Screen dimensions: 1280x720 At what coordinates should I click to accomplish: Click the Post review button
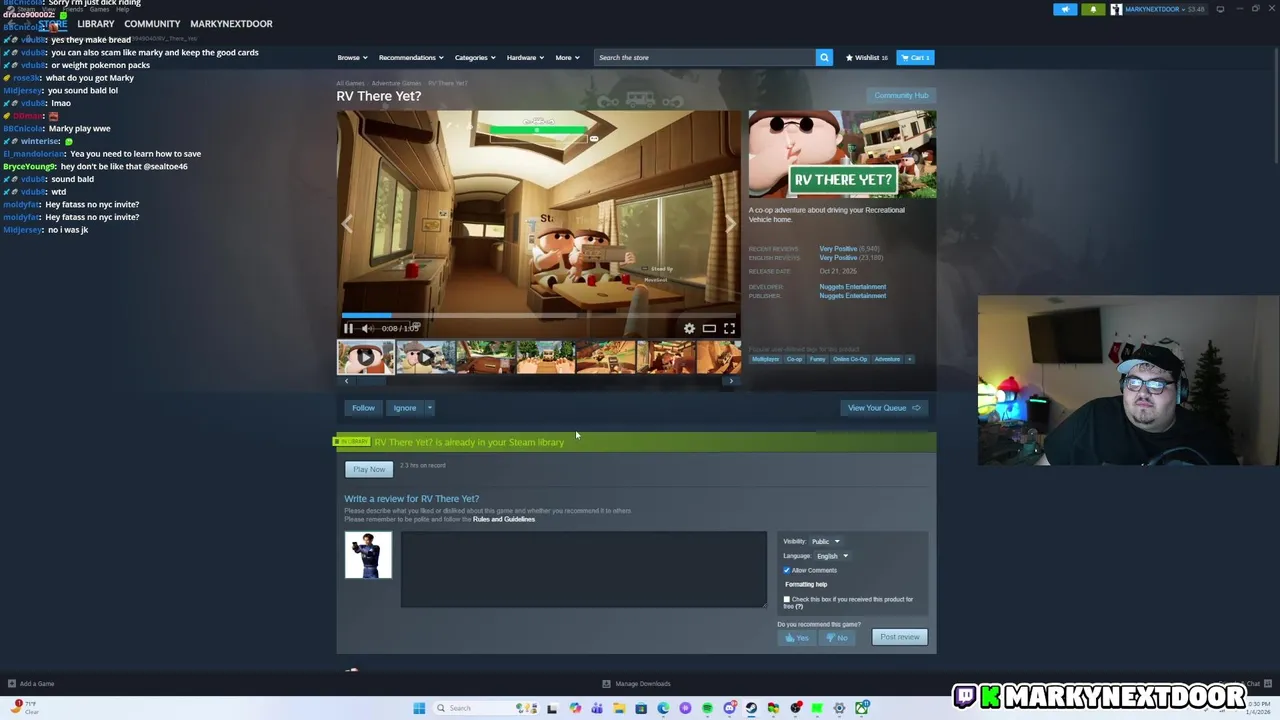(900, 637)
